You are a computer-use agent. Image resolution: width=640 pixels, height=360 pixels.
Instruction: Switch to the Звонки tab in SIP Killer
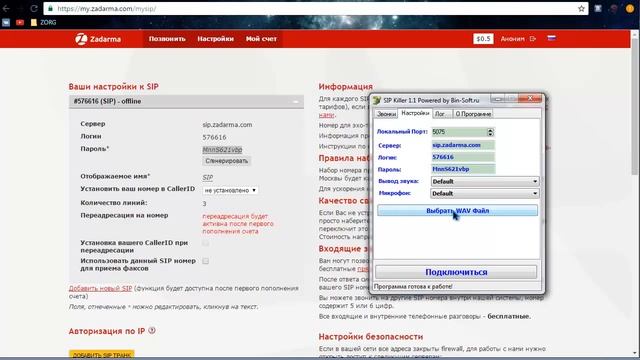tap(386, 114)
